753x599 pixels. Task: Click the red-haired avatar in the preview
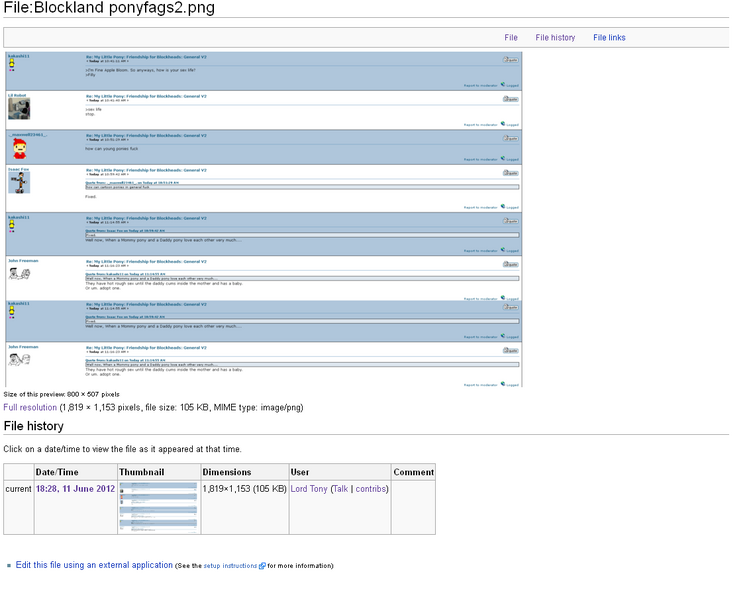pyautogui.click(x=19, y=149)
